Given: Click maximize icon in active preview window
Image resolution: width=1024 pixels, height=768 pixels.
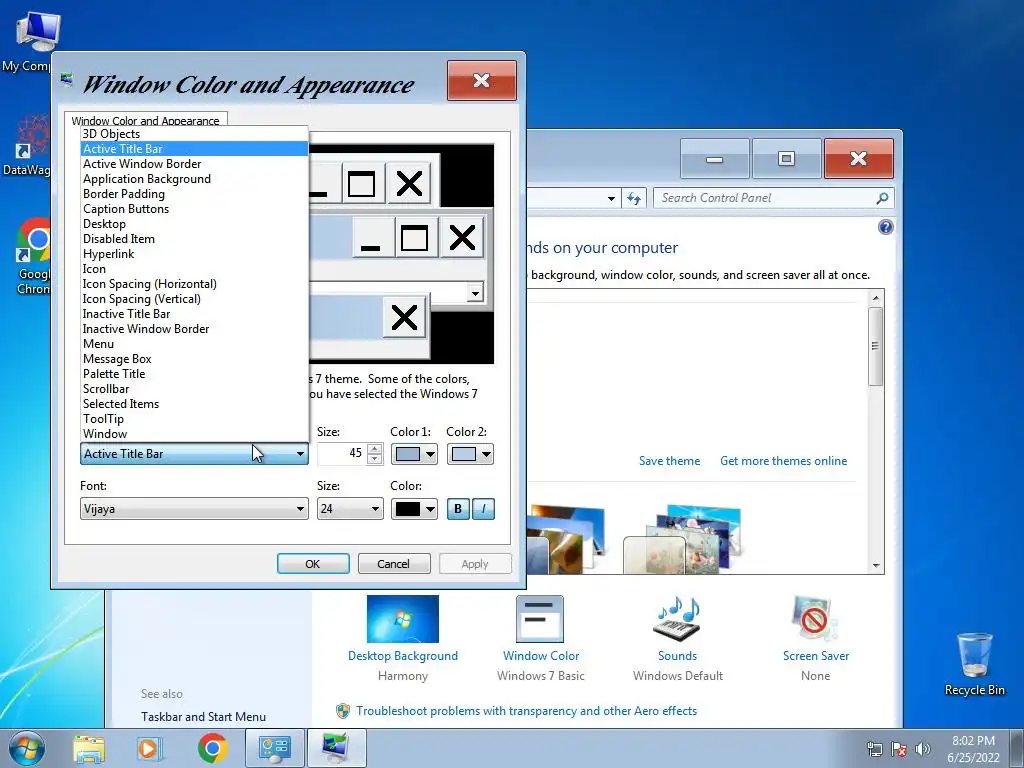Looking at the screenshot, I should tap(414, 238).
